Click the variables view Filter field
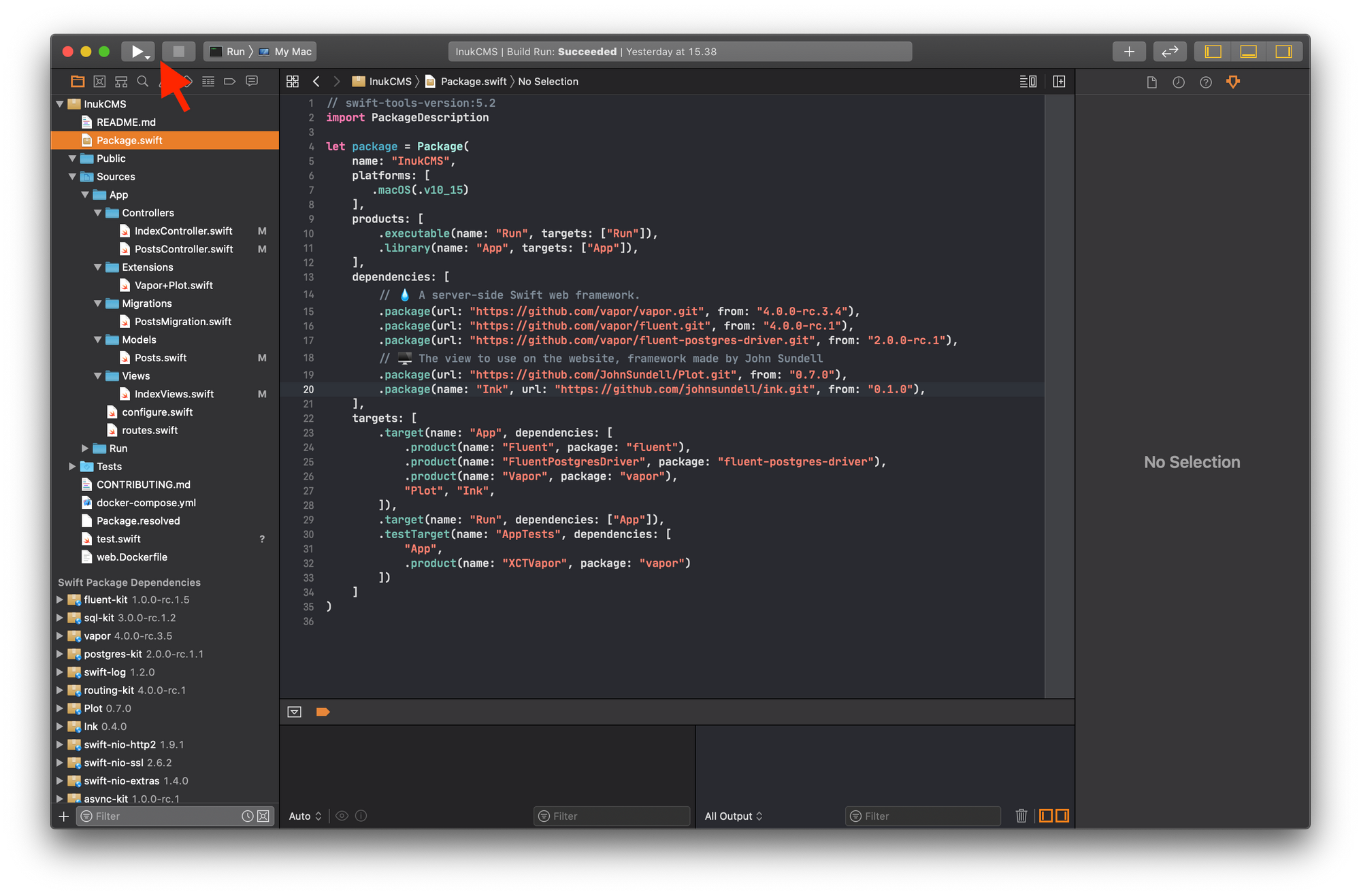Image resolution: width=1361 pixels, height=896 pixels. 612,816
